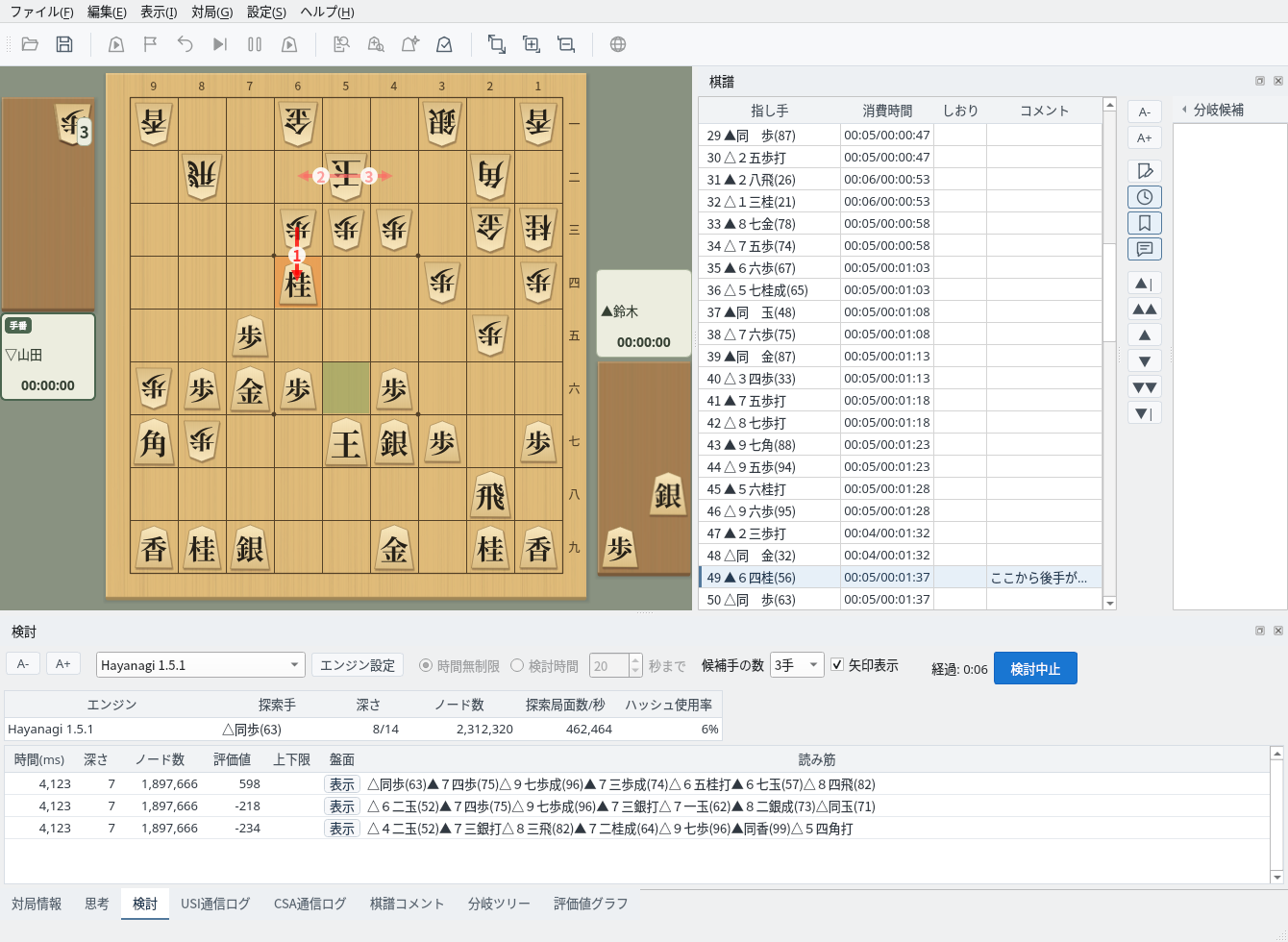
Task: Jump to first move arrow button
Action: point(1145,284)
